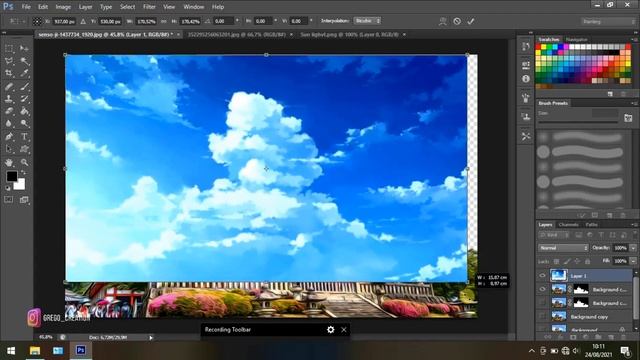Open the blend mode Normal dropdown
640x360 pixels.
coord(563,248)
